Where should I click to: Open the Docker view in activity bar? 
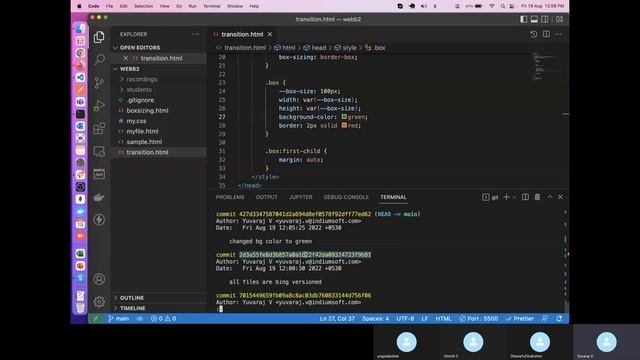click(x=99, y=198)
